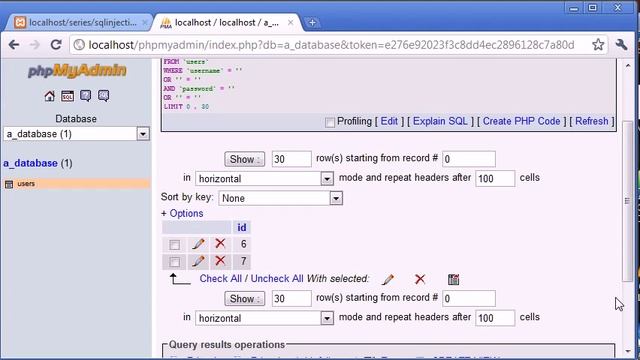The height and width of the screenshot is (360, 640).
Task: Reload the page with refresh icon
Action: click(x=56, y=44)
